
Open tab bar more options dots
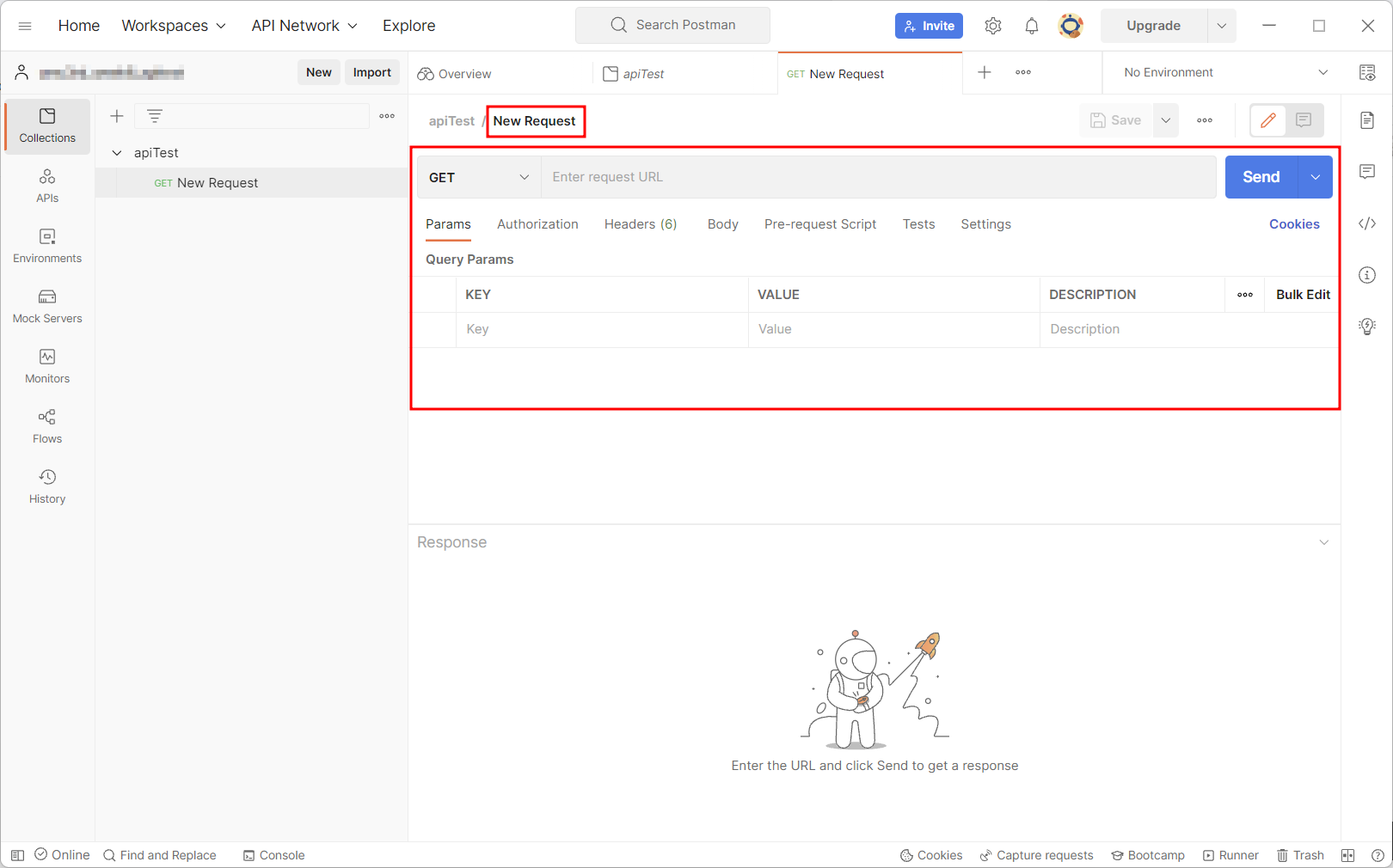tap(1023, 72)
